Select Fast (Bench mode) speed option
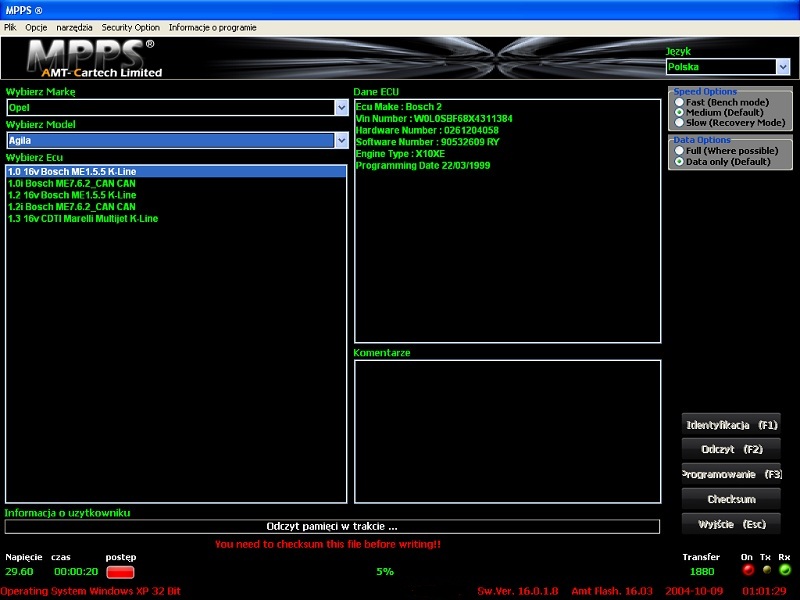Screen dimensions: 800x600 [680, 102]
